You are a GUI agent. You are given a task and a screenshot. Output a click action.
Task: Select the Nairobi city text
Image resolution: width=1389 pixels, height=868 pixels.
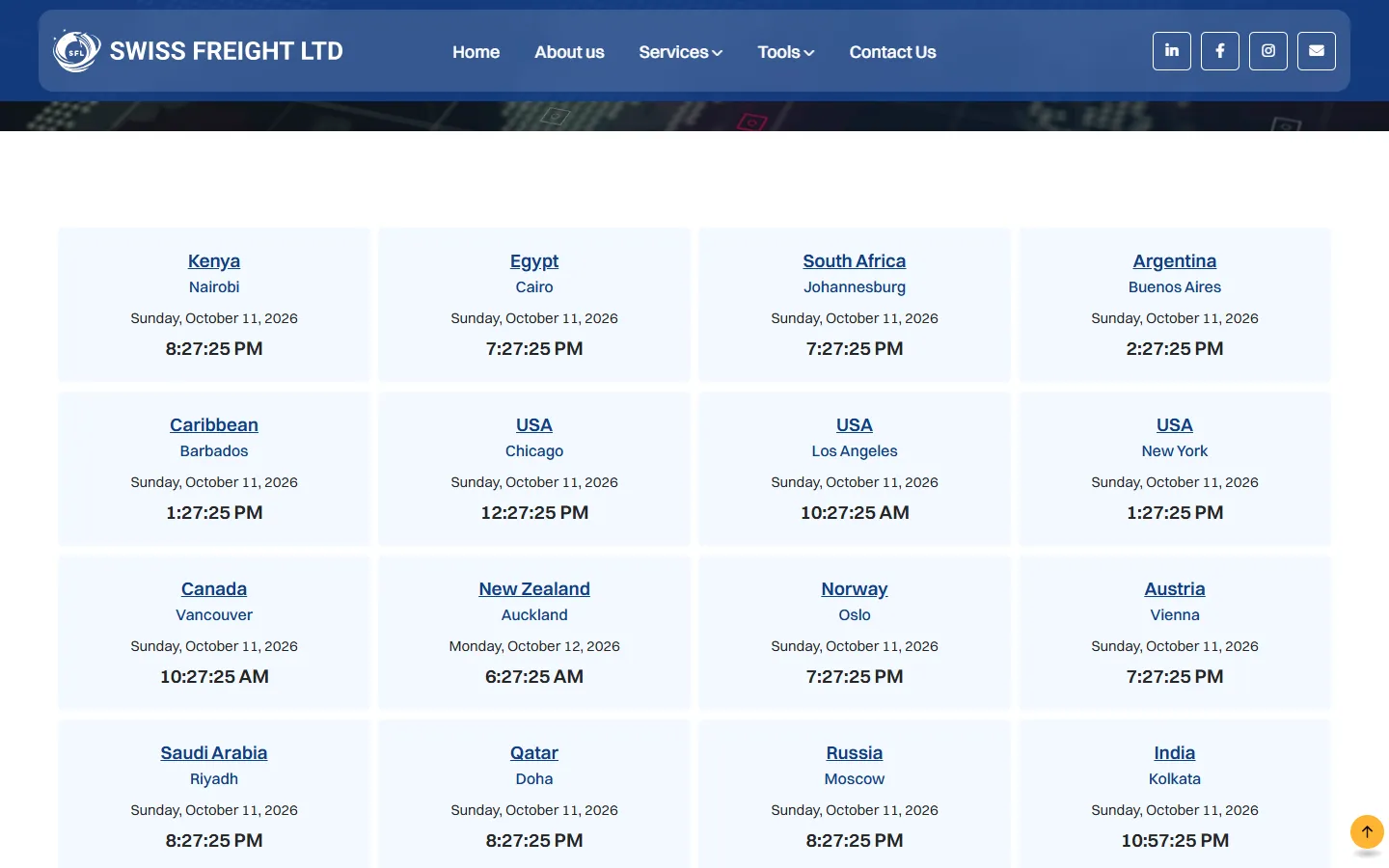(214, 287)
